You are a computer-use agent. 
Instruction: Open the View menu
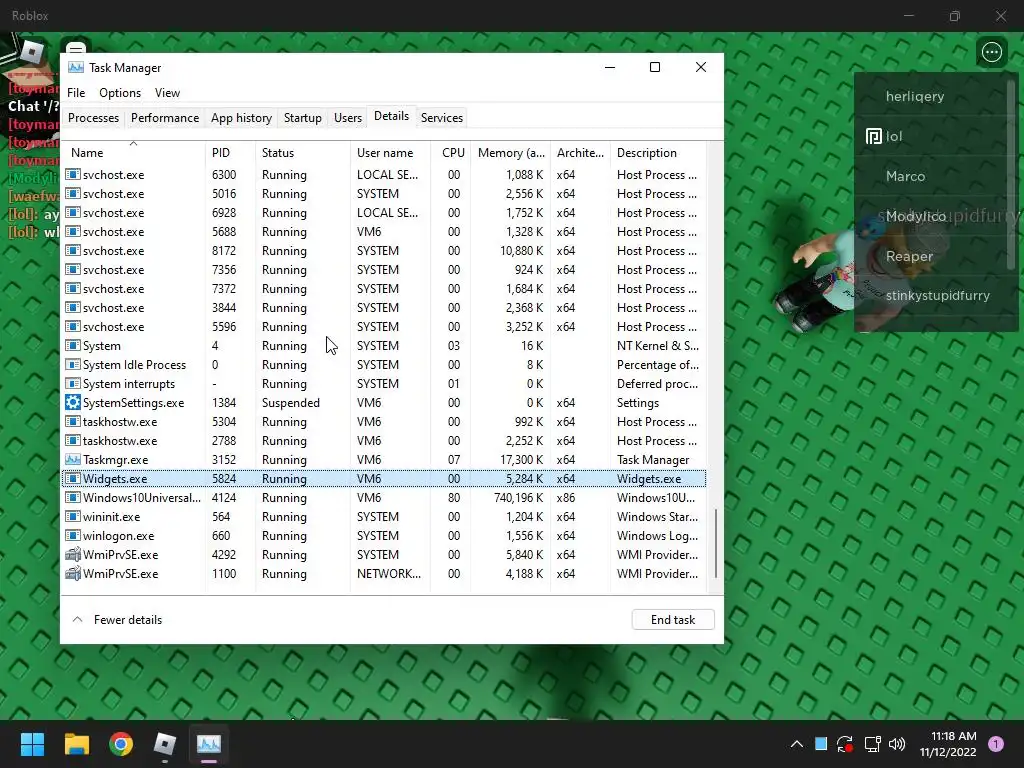pyautogui.click(x=167, y=93)
